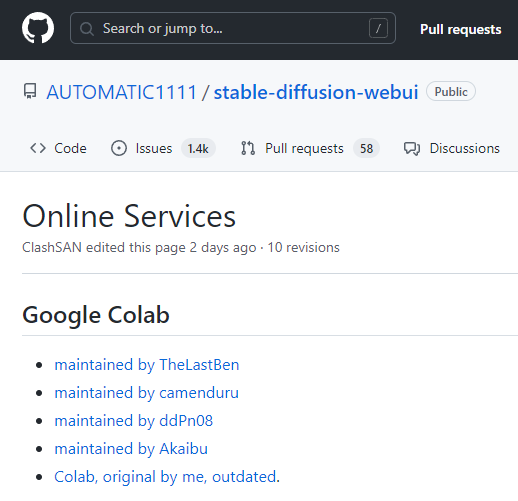Screen dimensions: 518x501
Task: Click the Google Colab heading
Action: pyautogui.click(x=96, y=315)
